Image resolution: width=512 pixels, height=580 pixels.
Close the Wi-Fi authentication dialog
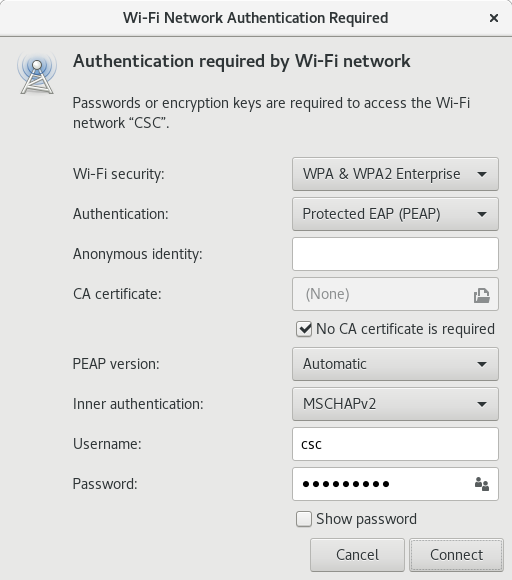point(494,18)
